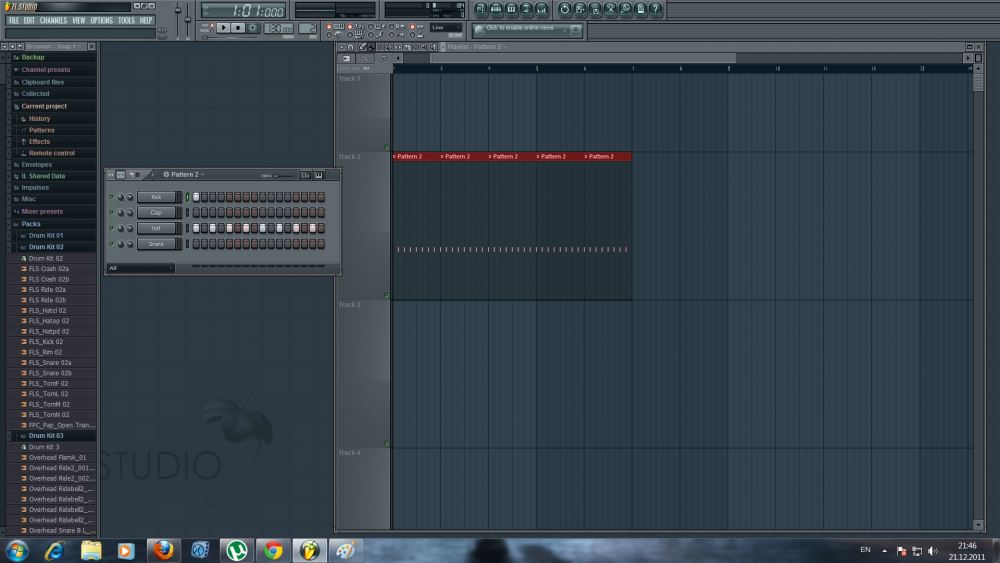Click the Clap channel button
Screen dimensions: 1000x563
pos(156,212)
